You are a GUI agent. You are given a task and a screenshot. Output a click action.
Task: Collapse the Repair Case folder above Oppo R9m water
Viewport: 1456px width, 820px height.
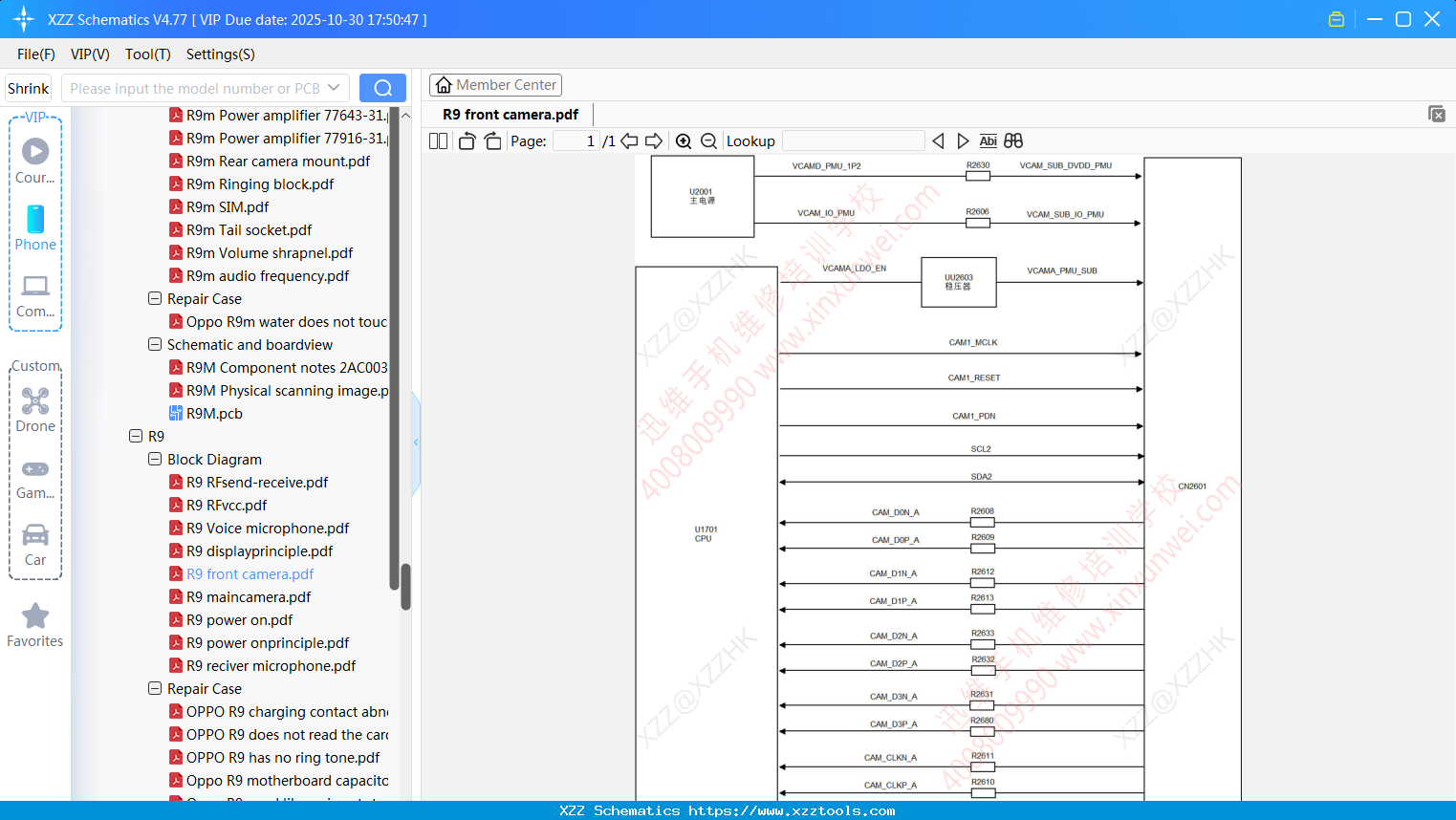(x=155, y=298)
